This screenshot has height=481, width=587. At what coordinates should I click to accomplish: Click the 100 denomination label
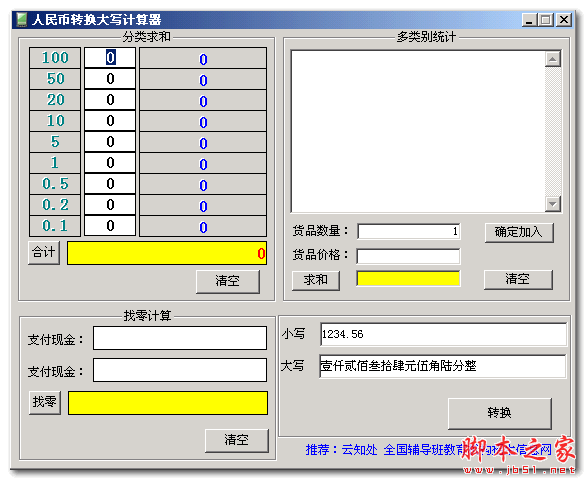[55, 58]
